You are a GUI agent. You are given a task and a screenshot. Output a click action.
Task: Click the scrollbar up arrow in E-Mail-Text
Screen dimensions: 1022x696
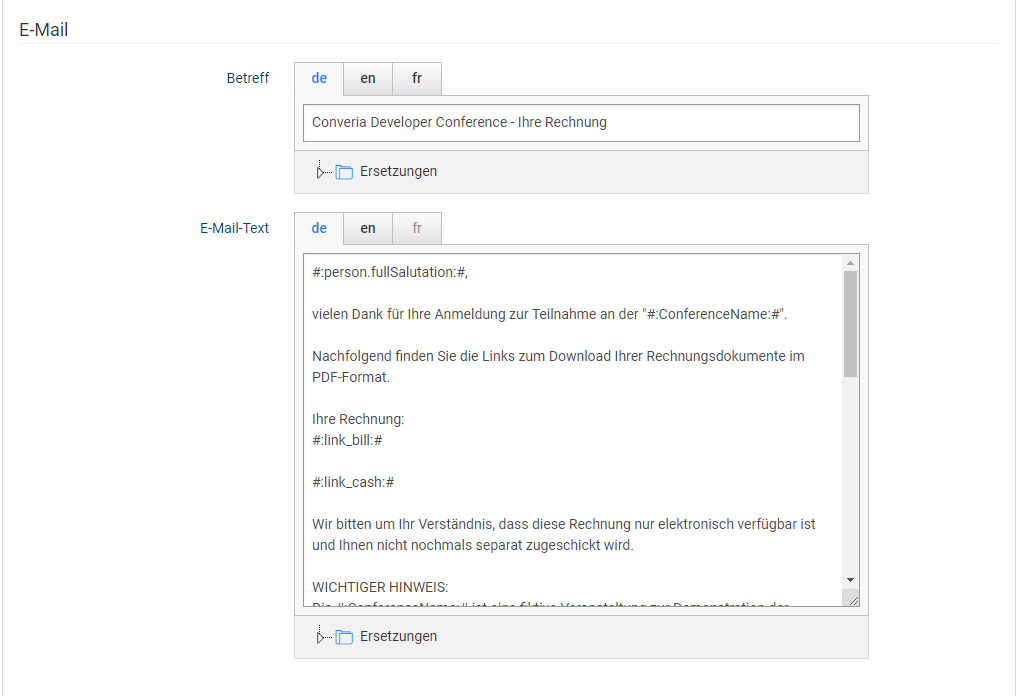(x=850, y=263)
